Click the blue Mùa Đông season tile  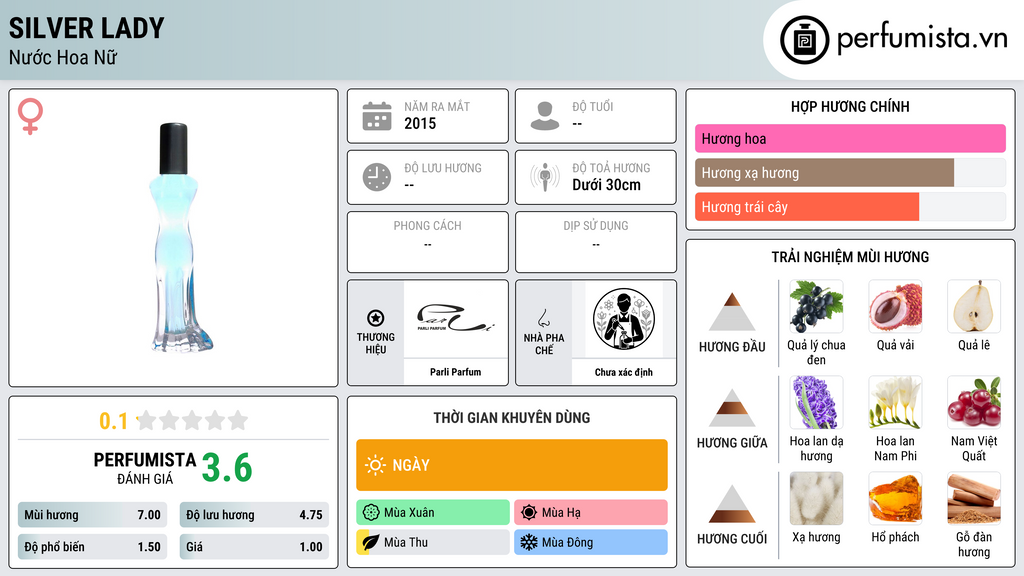click(590, 542)
